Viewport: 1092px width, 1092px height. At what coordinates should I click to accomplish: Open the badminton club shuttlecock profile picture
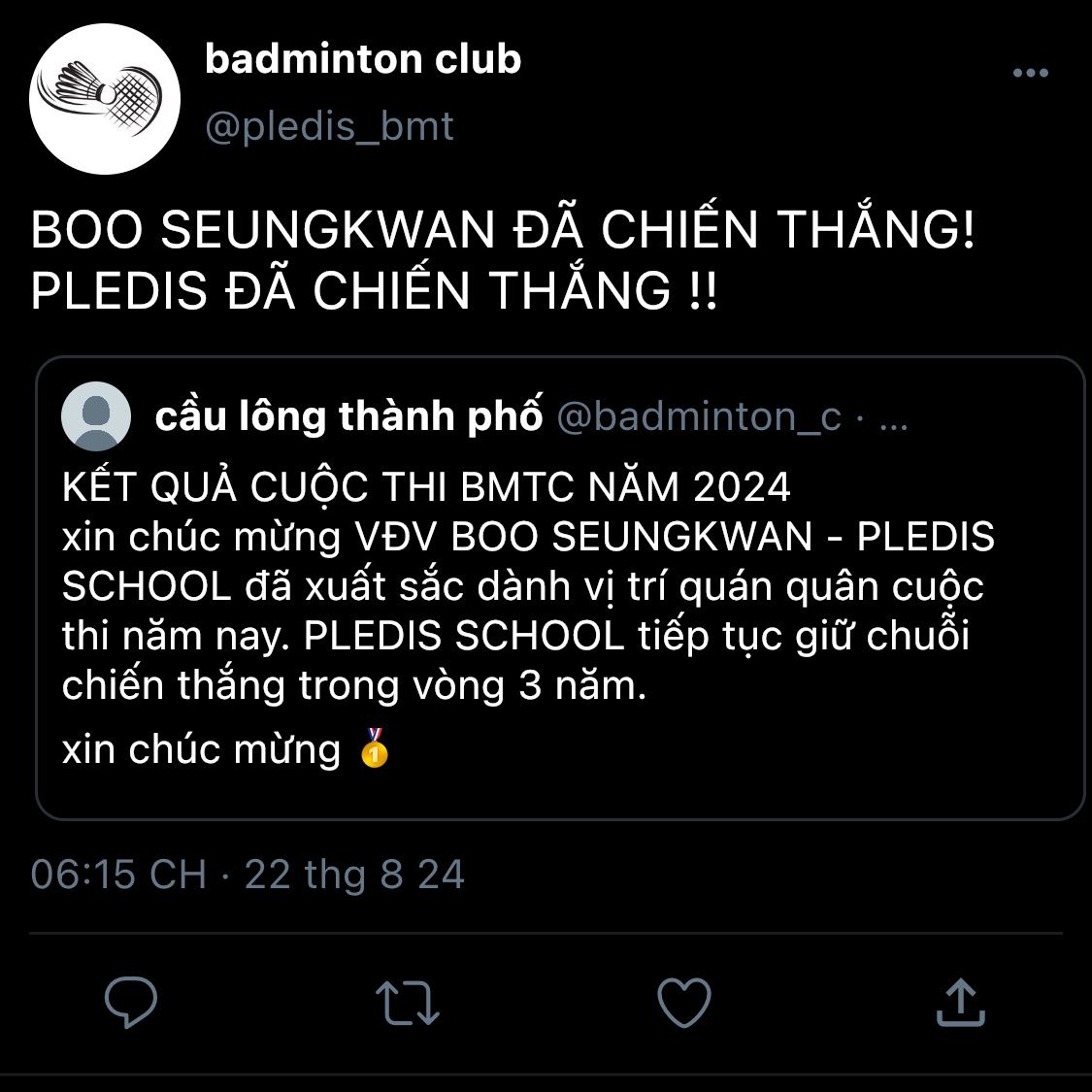pos(105,99)
